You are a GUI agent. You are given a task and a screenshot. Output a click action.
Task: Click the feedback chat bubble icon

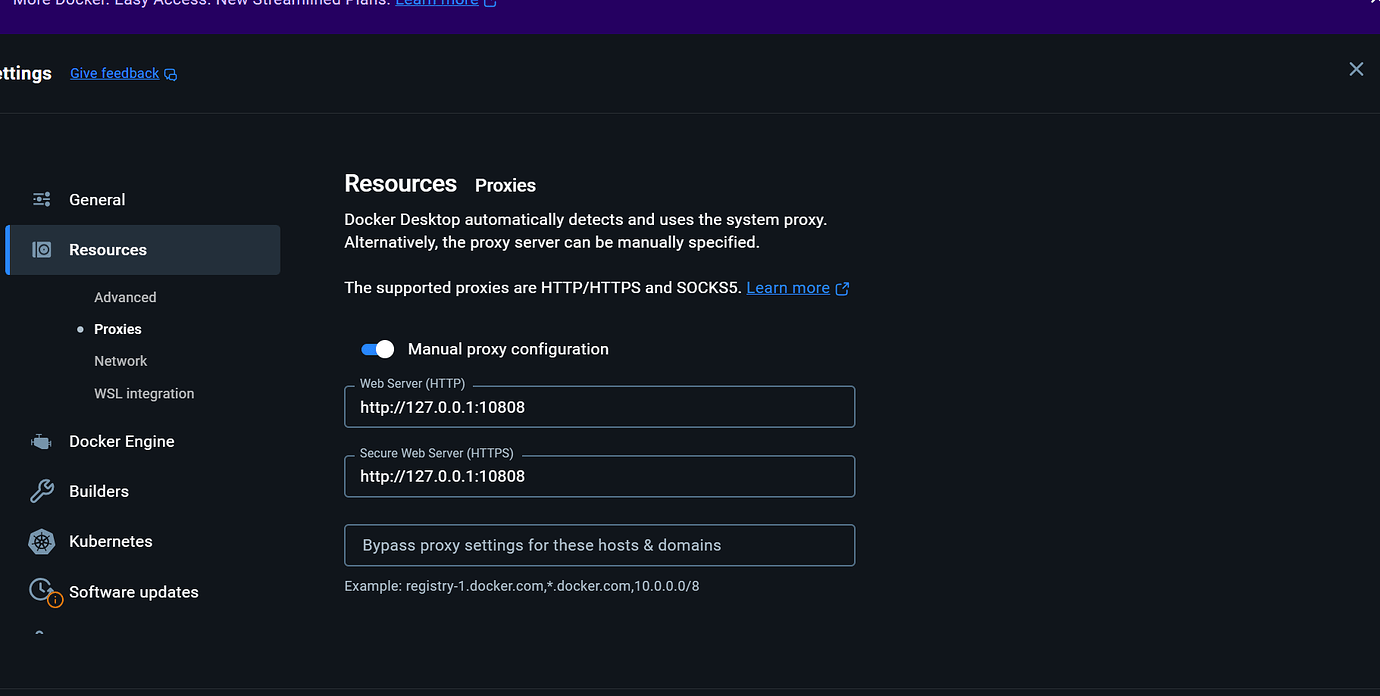tap(171, 74)
